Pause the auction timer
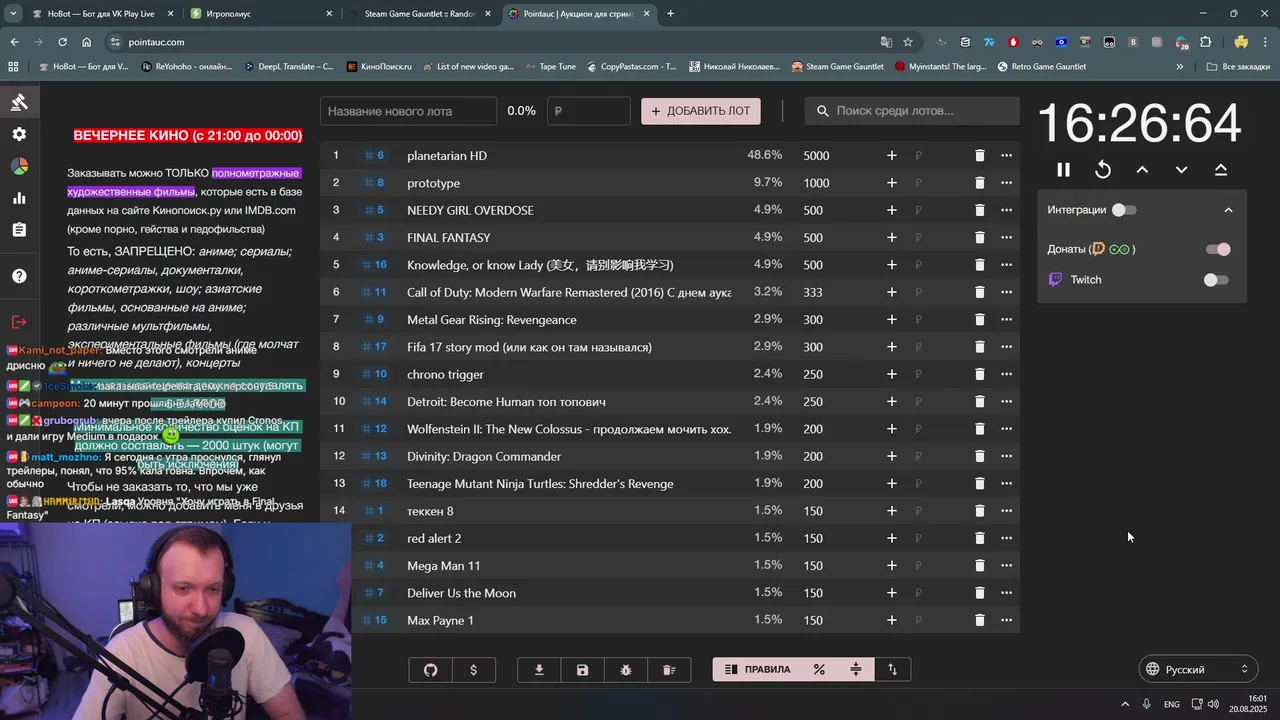Image resolution: width=1280 pixels, height=720 pixels. coord(1063,170)
